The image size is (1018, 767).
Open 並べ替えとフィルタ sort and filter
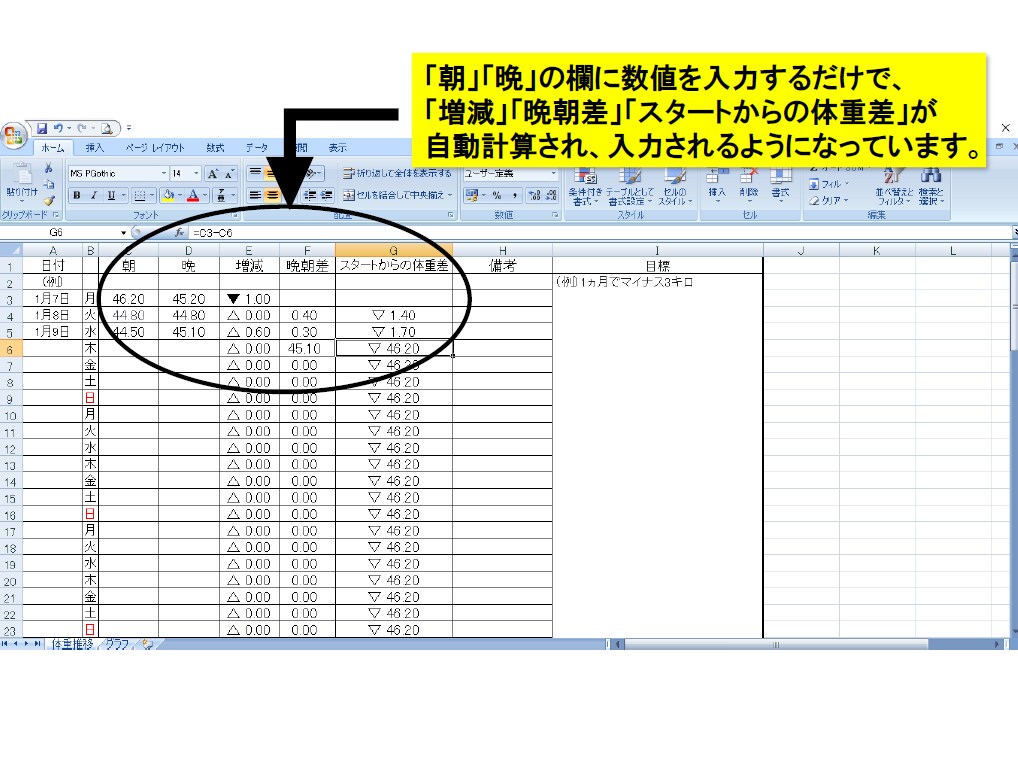tap(894, 186)
